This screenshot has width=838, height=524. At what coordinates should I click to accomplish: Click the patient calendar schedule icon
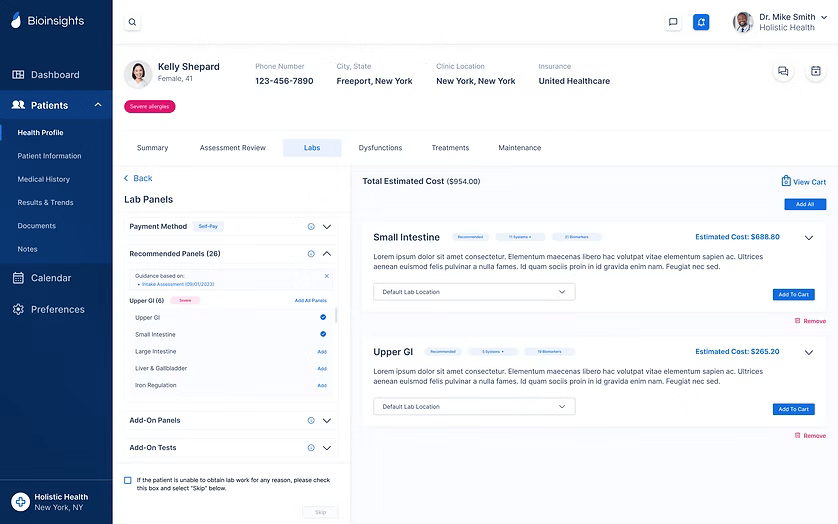tap(815, 71)
